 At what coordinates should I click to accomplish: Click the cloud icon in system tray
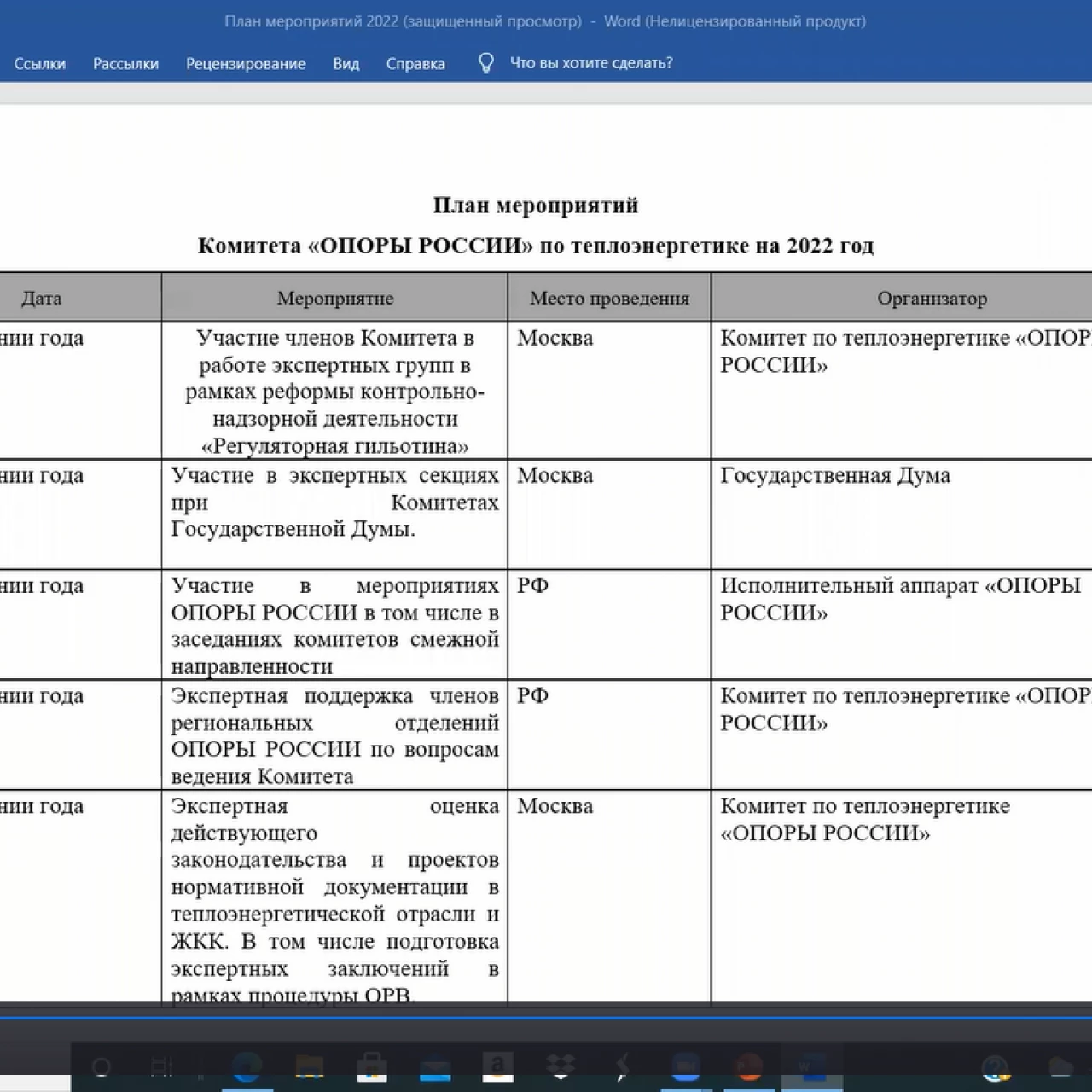pos(1060,1067)
